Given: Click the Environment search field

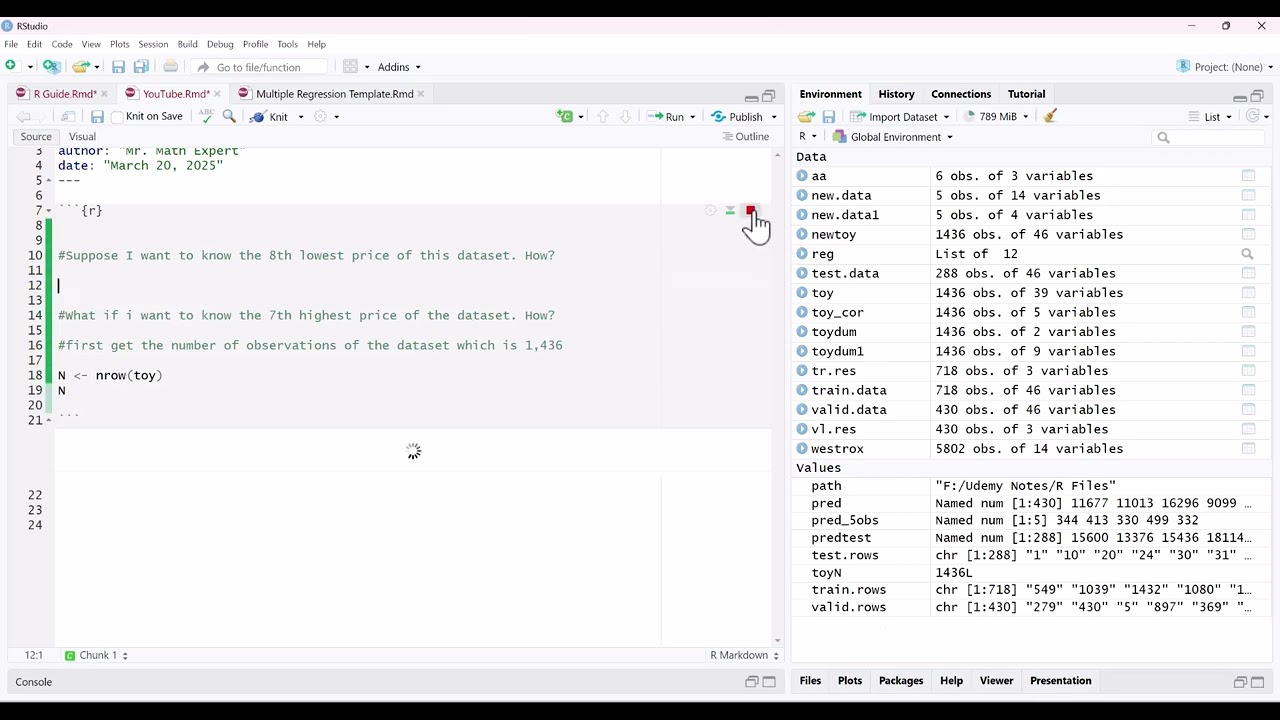Looking at the screenshot, I should coord(1210,137).
